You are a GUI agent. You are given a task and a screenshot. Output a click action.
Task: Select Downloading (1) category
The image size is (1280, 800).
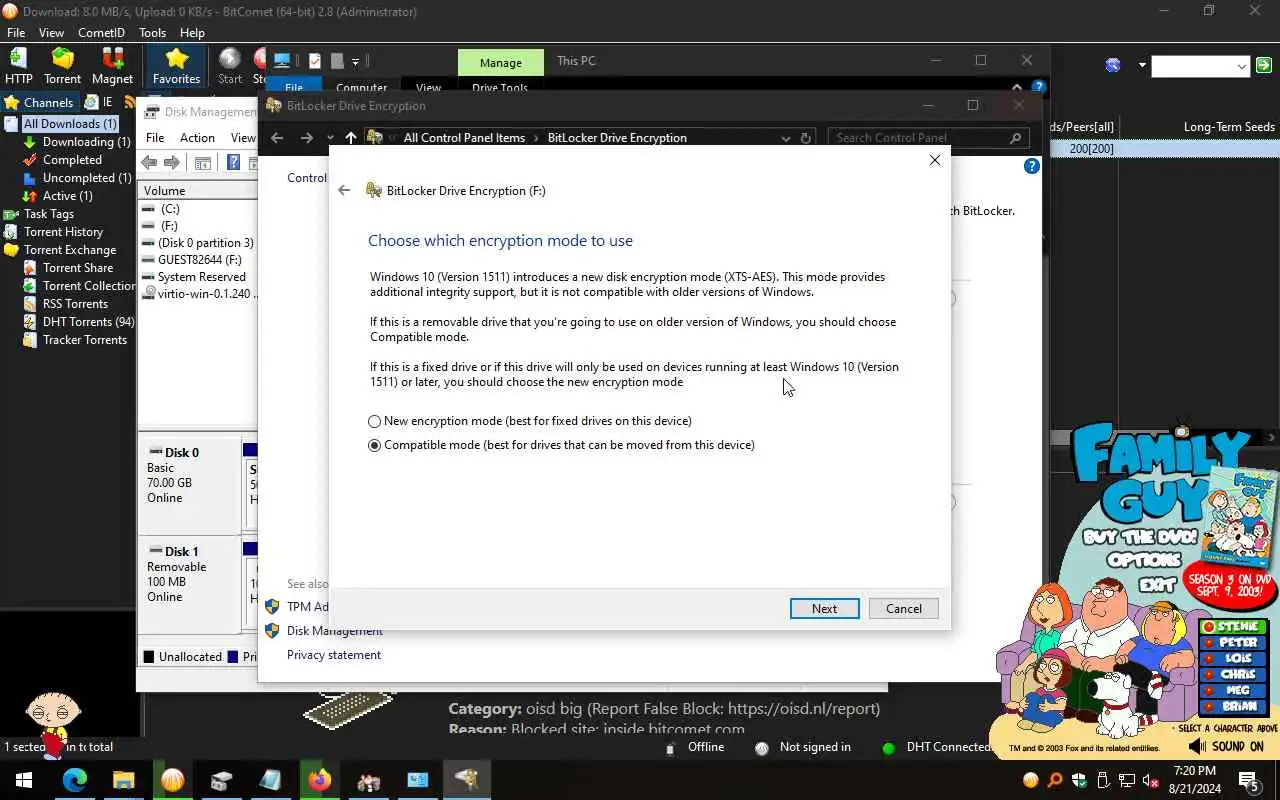(86, 142)
